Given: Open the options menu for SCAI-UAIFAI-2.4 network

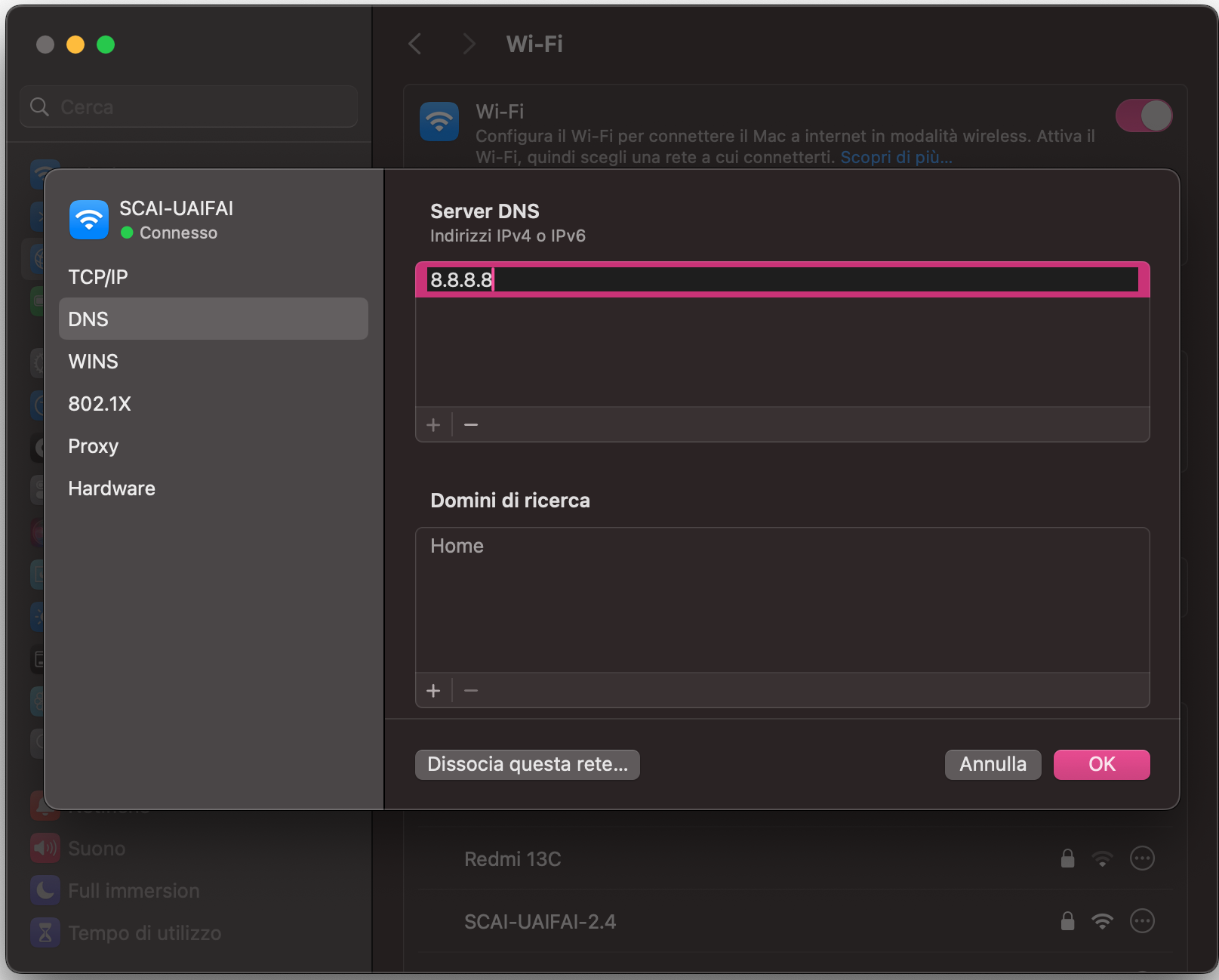Looking at the screenshot, I should 1142,921.
